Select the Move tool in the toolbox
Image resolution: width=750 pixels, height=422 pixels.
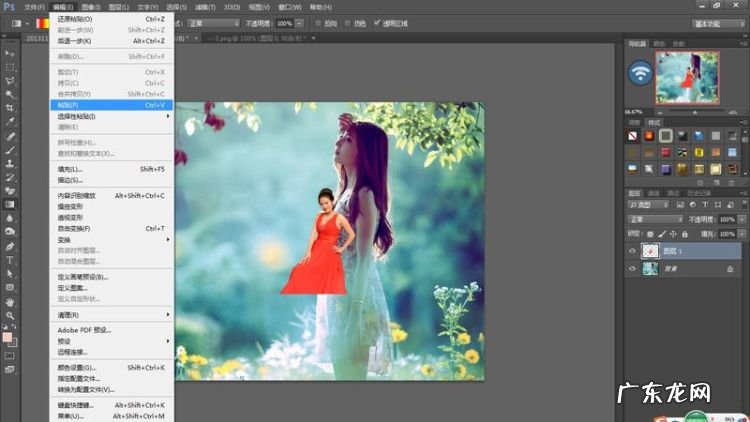[x=10, y=52]
